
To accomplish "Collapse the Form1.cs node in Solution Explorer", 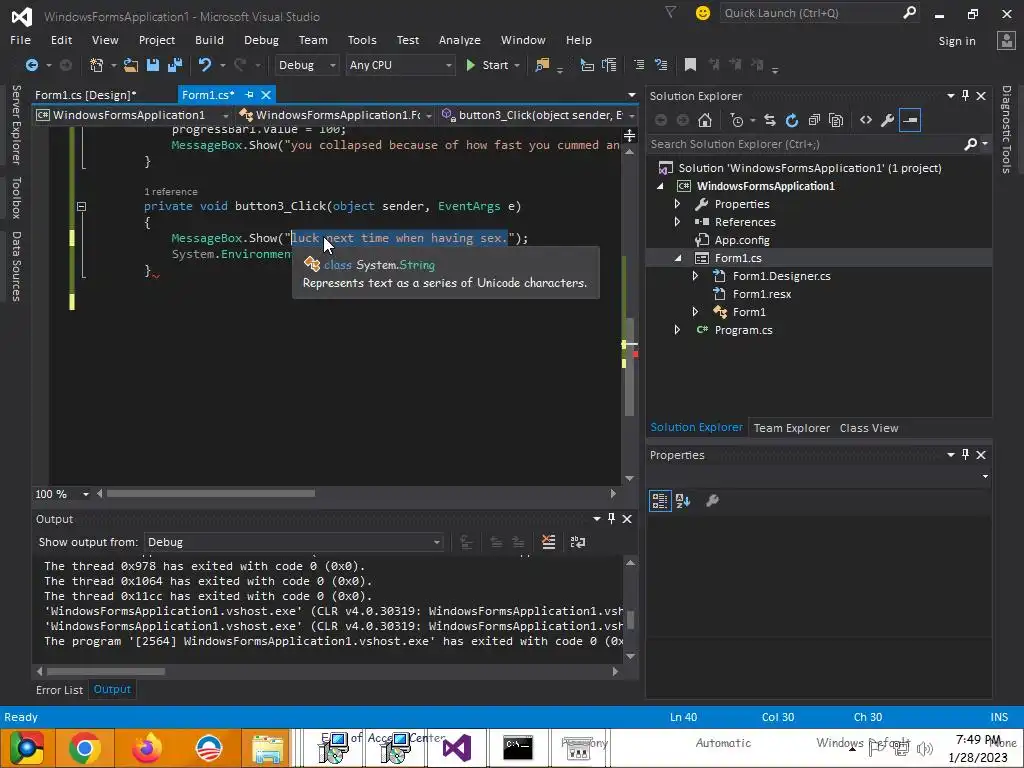I will pos(677,258).
